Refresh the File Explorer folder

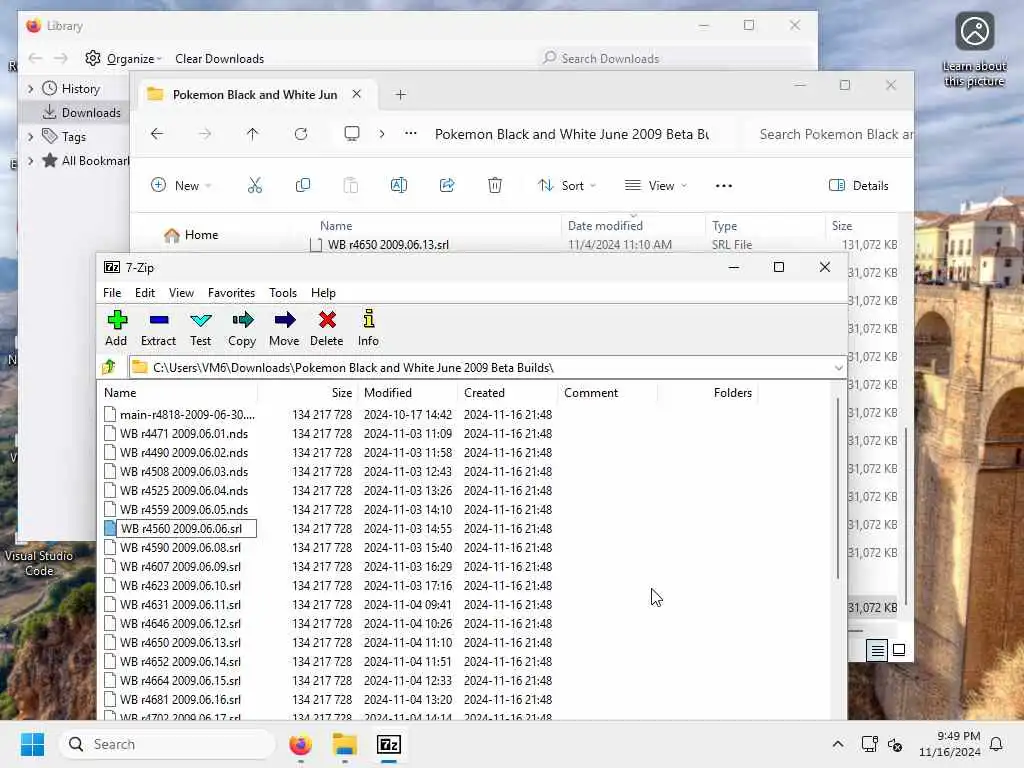(301, 134)
